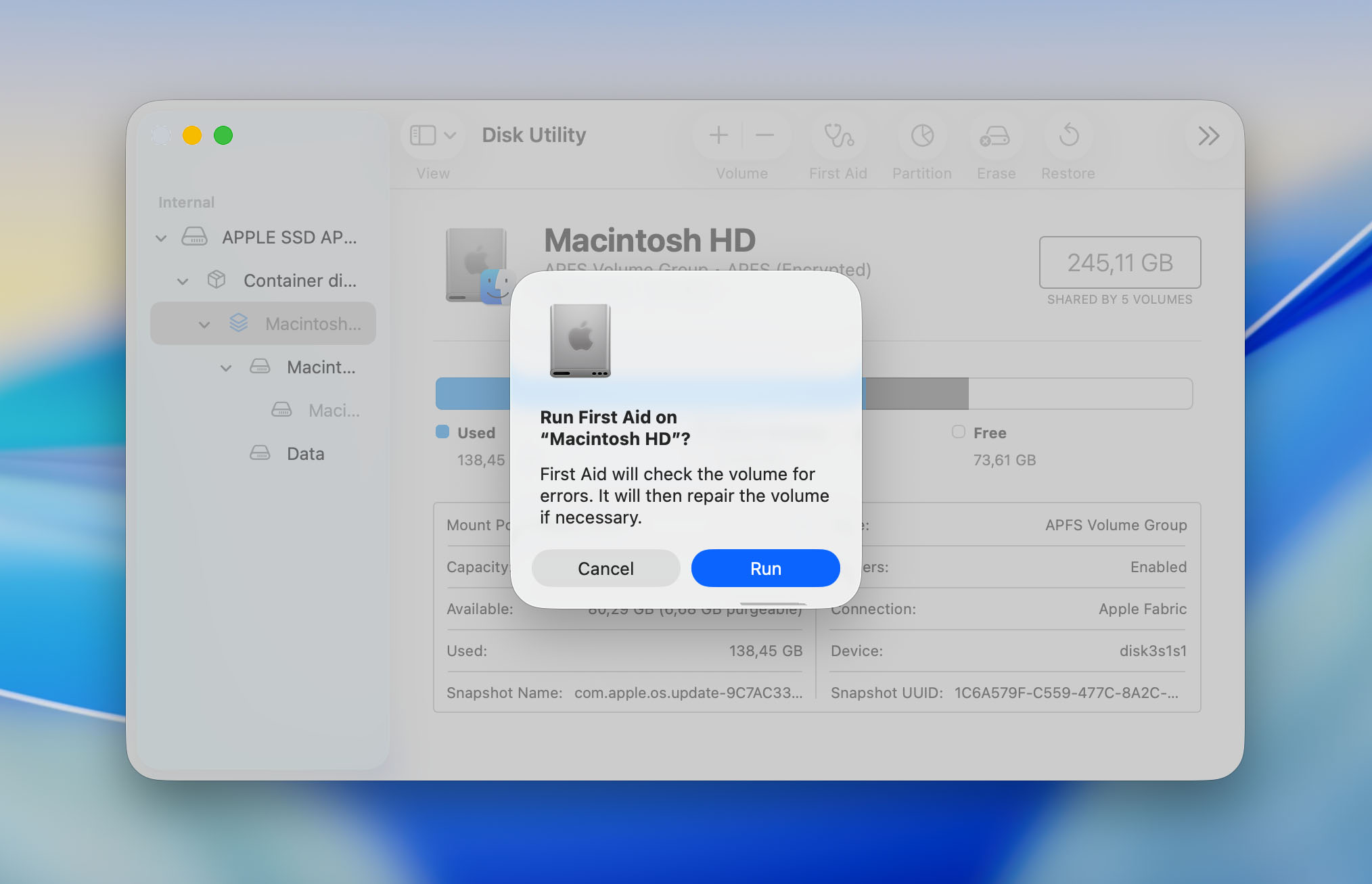Click the stacked layers volume group icon
The height and width of the screenshot is (884, 1372).
click(238, 323)
